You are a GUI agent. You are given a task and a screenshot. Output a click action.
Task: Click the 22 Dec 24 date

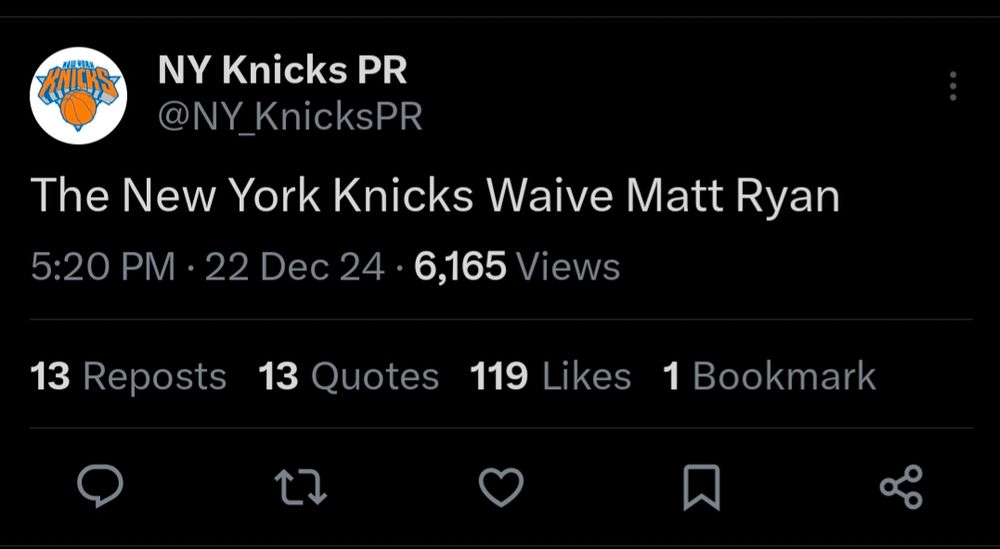click(294, 267)
